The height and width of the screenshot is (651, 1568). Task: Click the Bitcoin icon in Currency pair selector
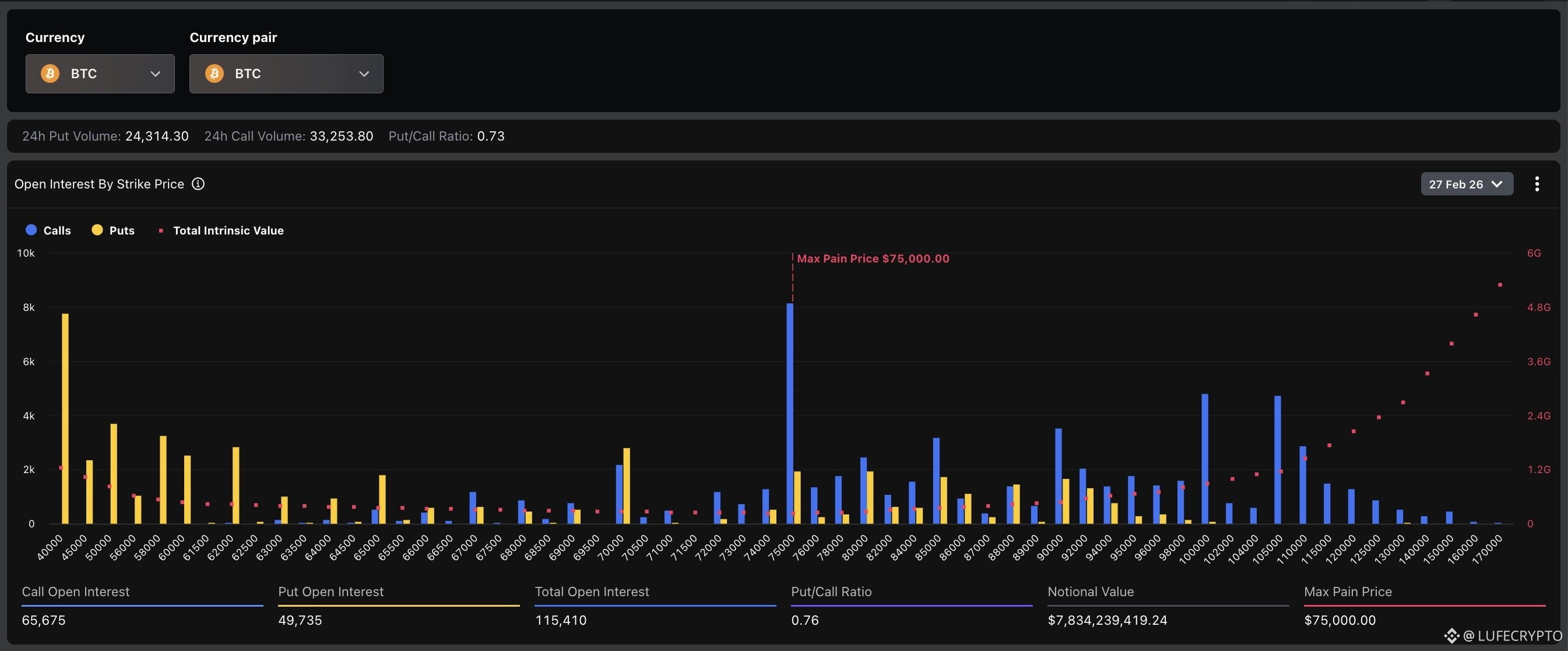pyautogui.click(x=215, y=73)
